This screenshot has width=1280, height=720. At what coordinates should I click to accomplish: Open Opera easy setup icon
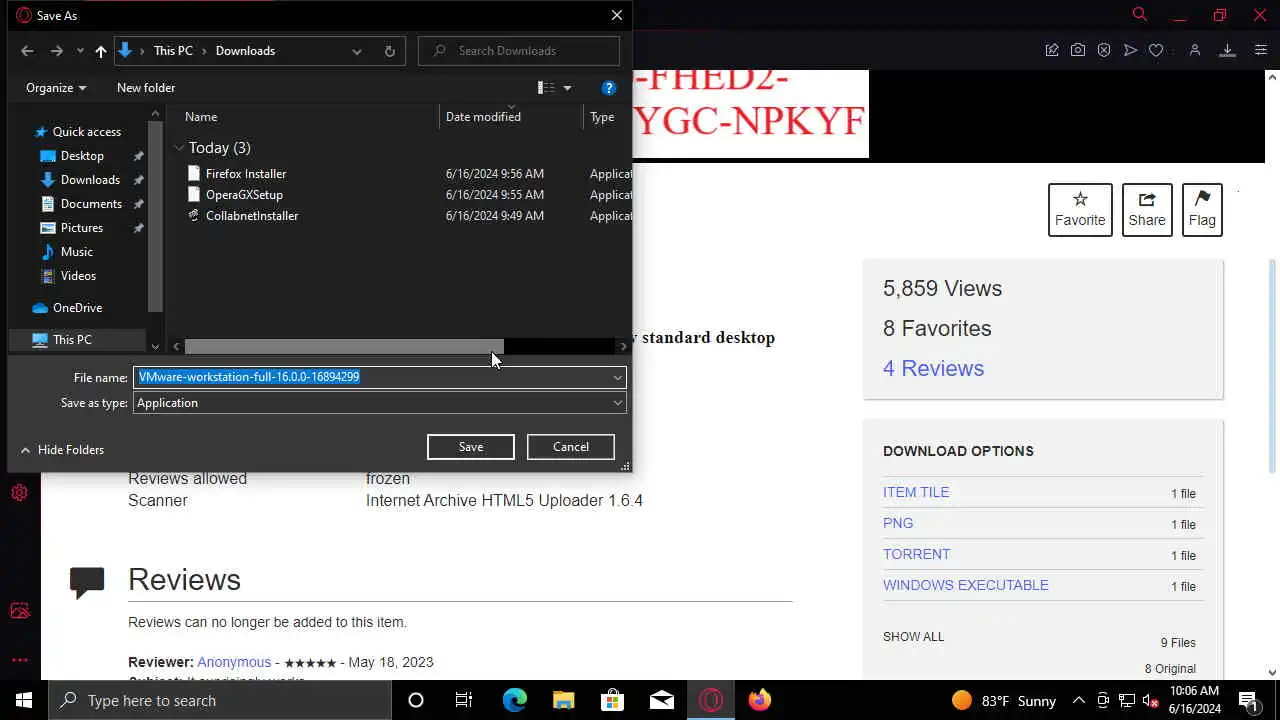tap(1260, 50)
